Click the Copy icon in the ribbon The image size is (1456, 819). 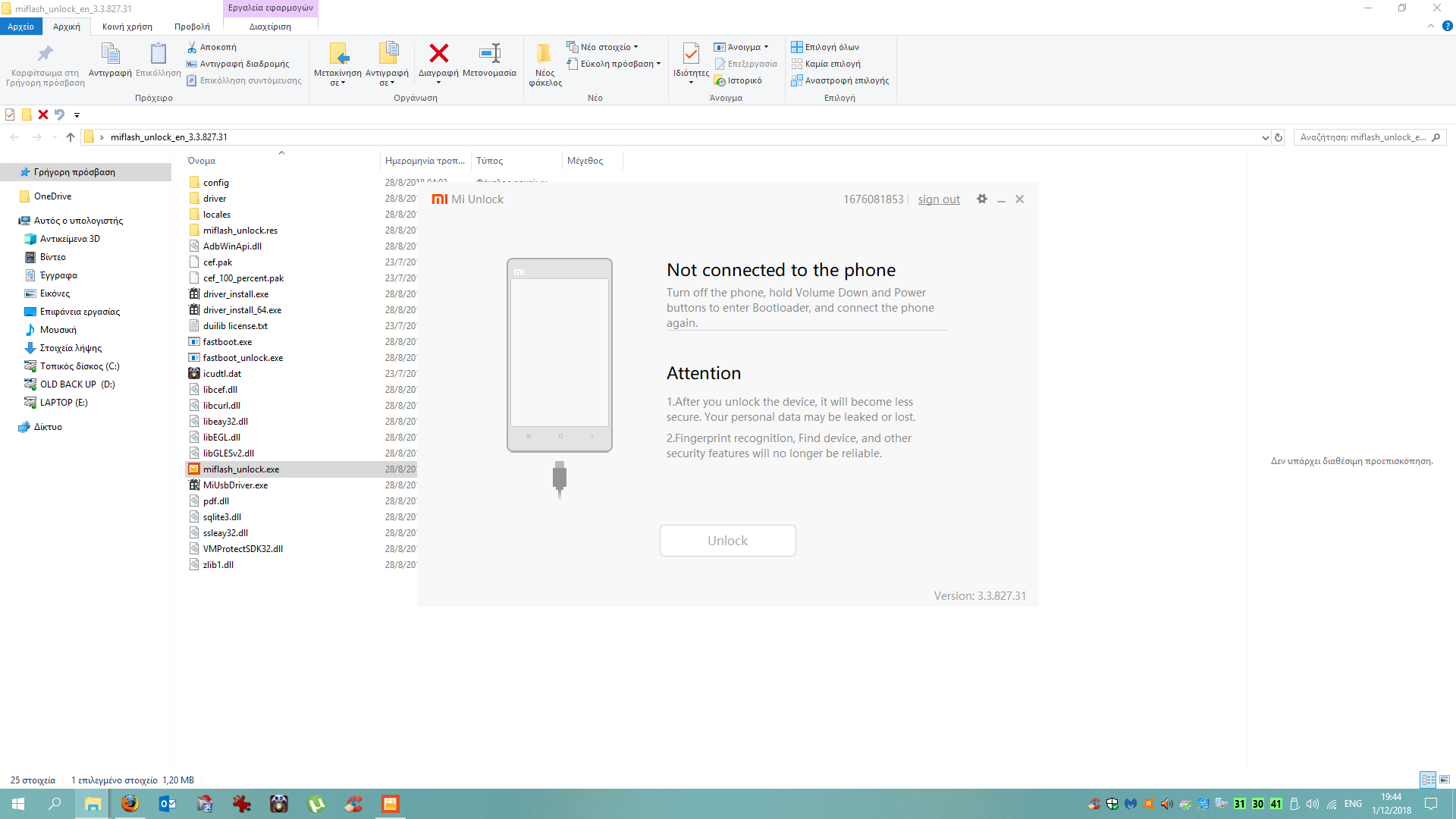[110, 54]
